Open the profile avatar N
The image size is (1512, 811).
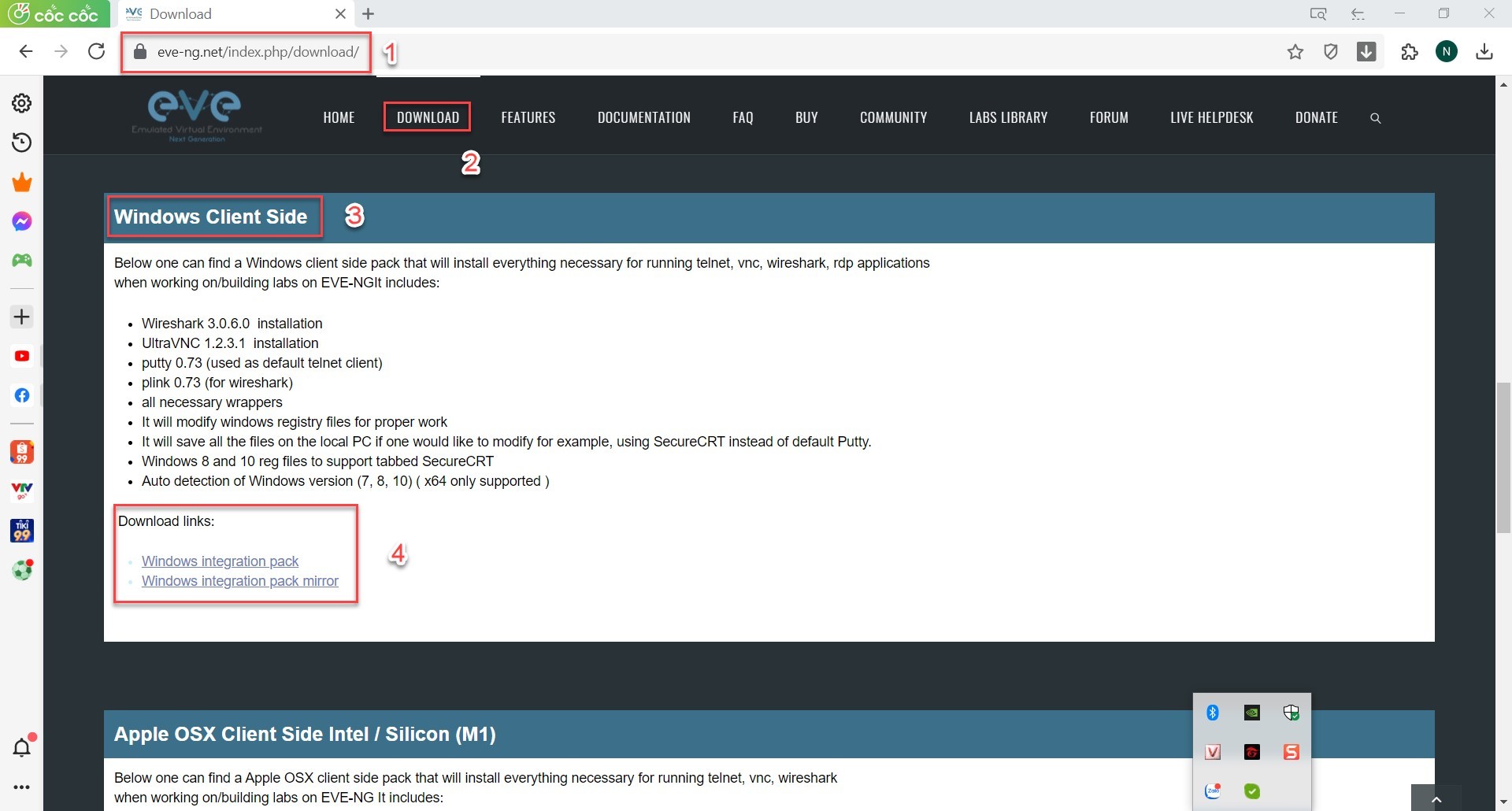(1447, 52)
